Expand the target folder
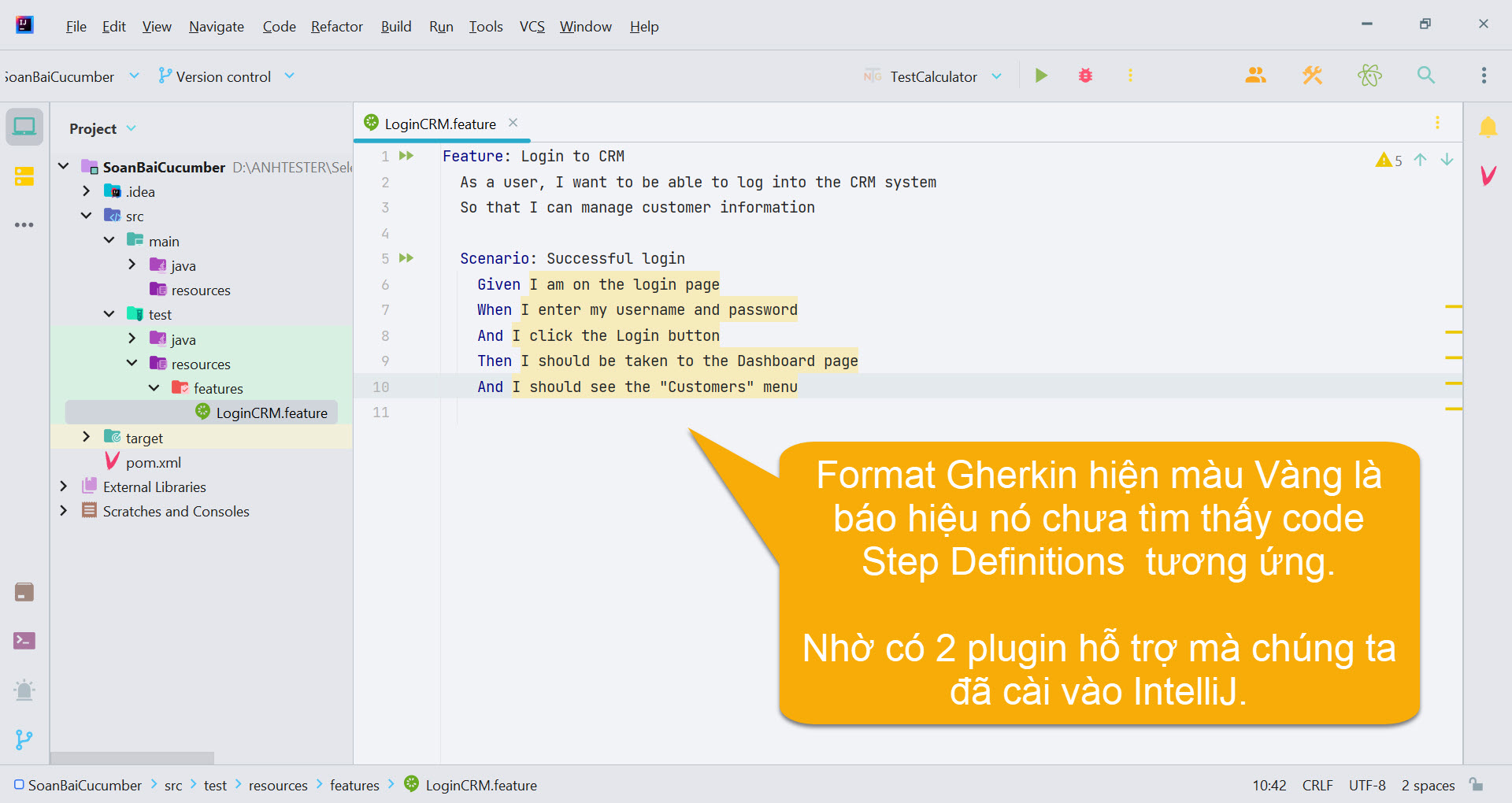This screenshot has height=803, width=1512. (87, 437)
